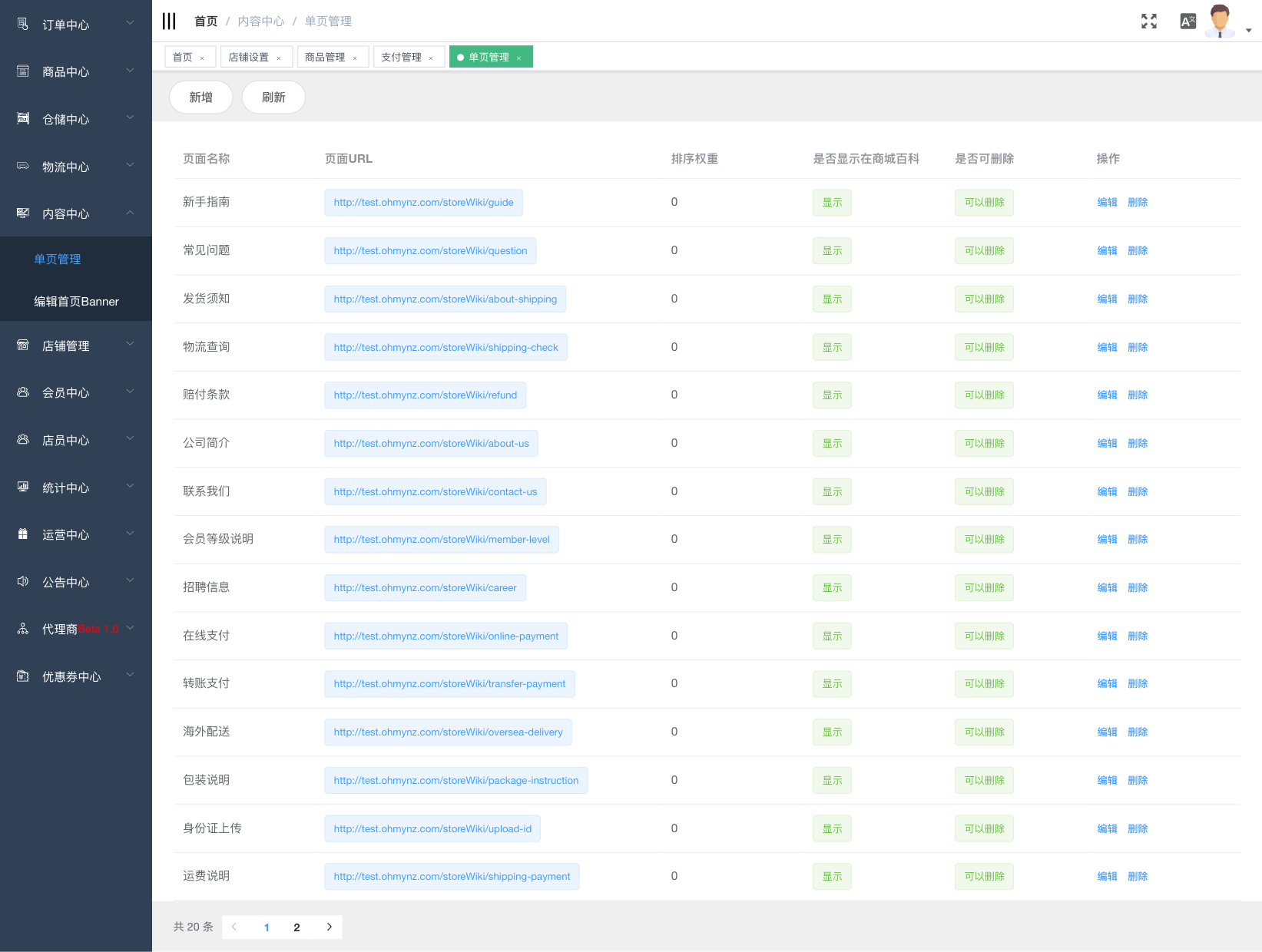Click the 订单中心 sidebar icon
1262x952 pixels.
pos(23,25)
